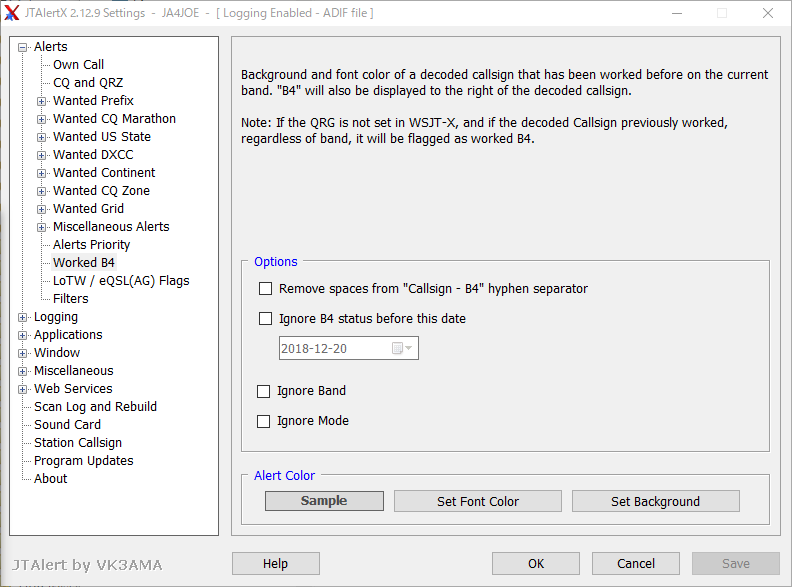Collapse the Alerts tree node
Image resolution: width=792 pixels, height=587 pixels.
[22, 47]
